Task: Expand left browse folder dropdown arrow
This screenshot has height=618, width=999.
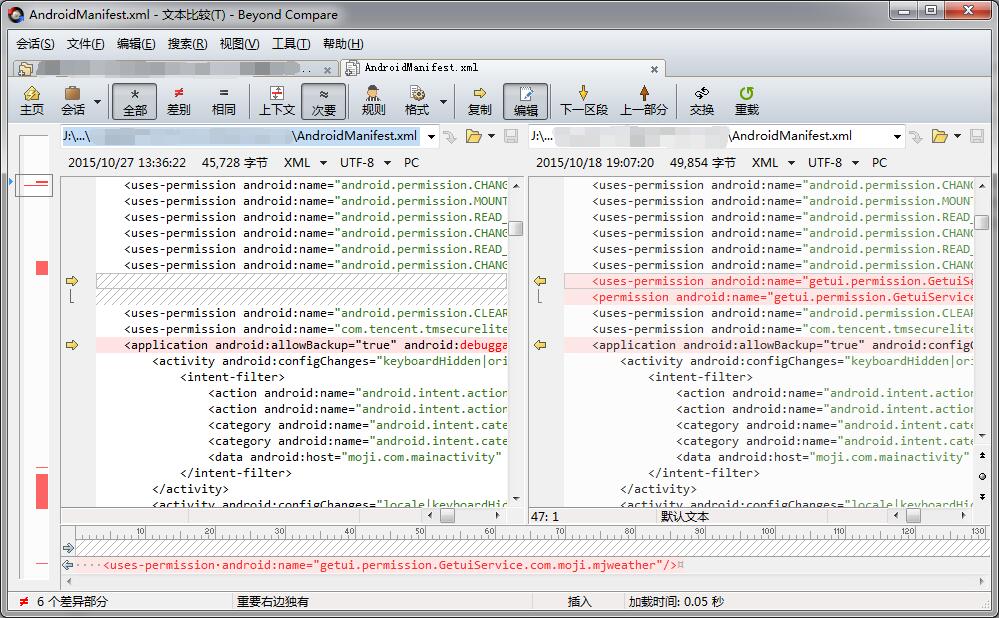Action: click(x=491, y=136)
